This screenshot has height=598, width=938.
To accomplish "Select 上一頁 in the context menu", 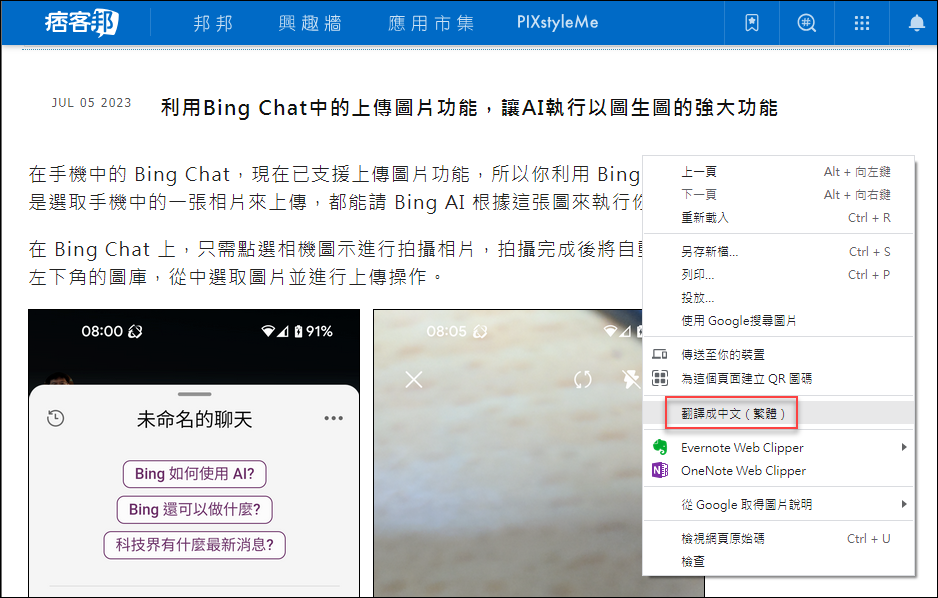I will pyautogui.click(x=779, y=172).
